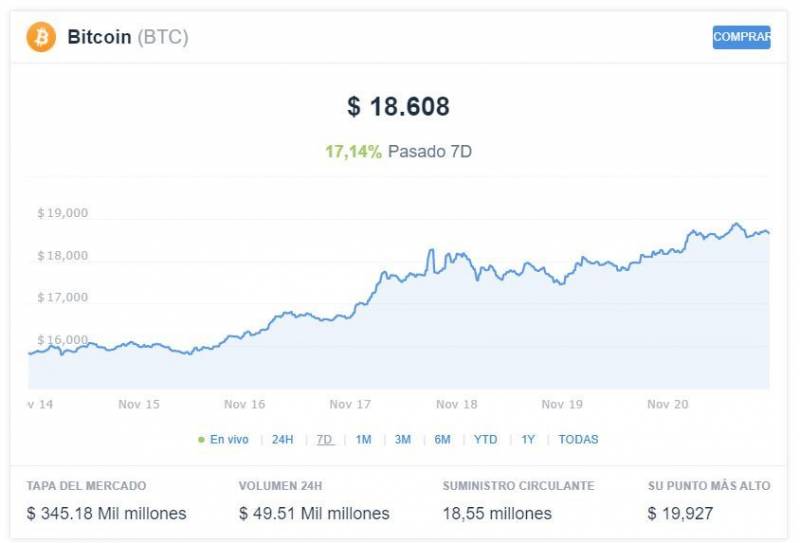Image resolution: width=800 pixels, height=543 pixels.
Task: Click the Nov 17 date axis label
Action: [350, 405]
